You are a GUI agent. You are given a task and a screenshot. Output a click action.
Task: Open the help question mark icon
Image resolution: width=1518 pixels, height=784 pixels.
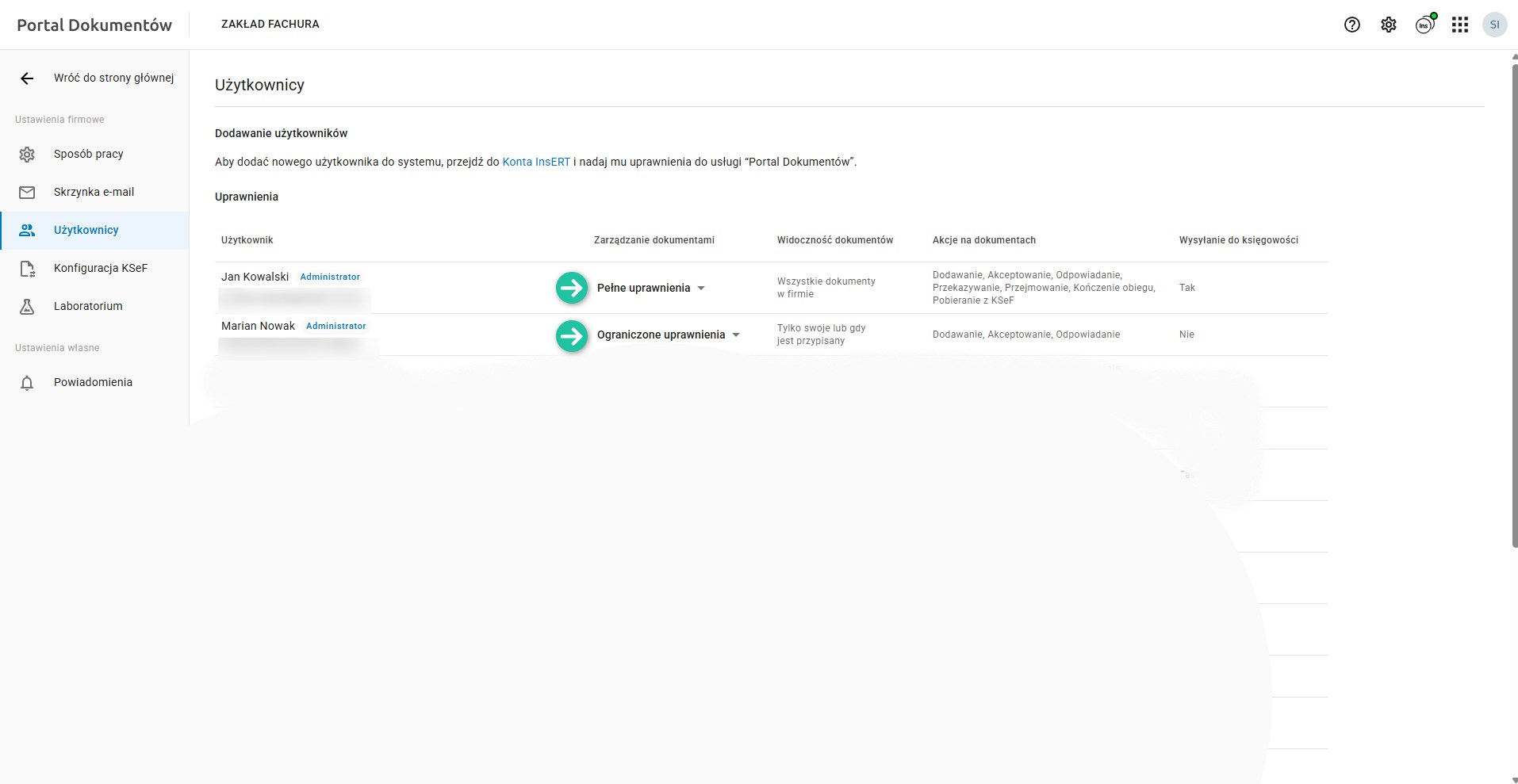point(1352,25)
